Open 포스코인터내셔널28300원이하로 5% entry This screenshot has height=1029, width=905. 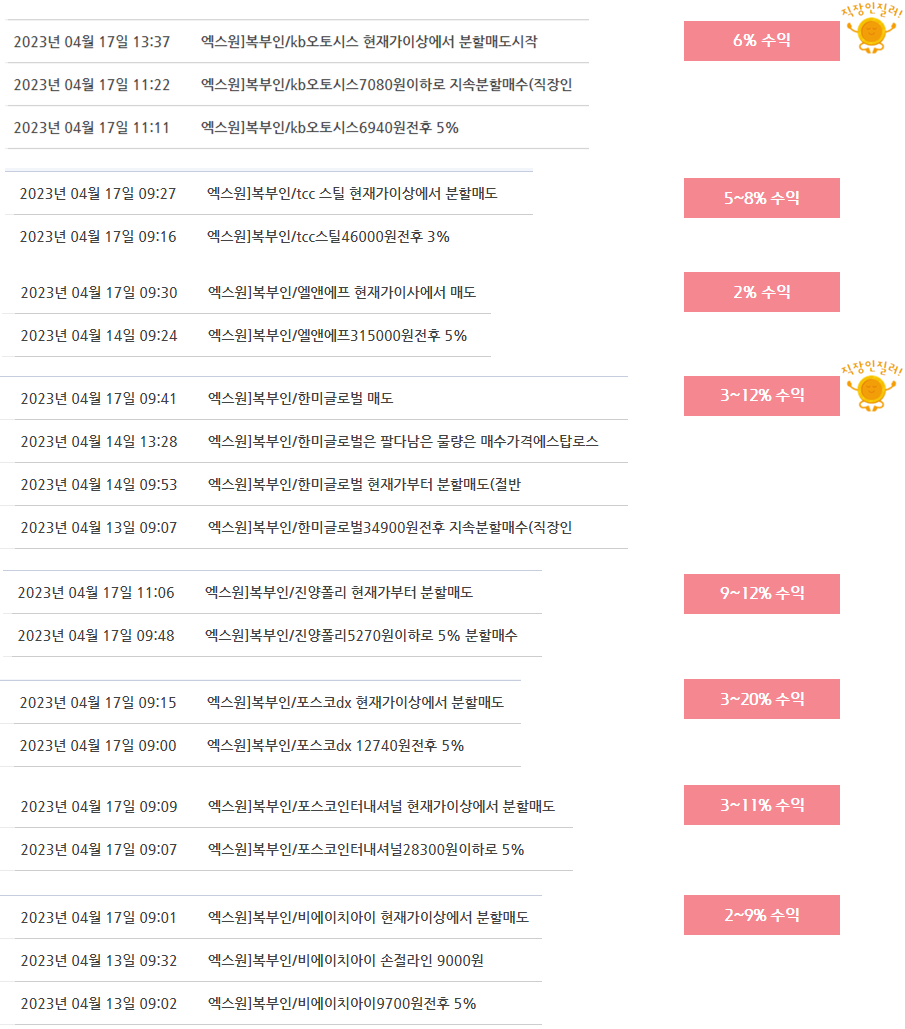click(x=287, y=849)
